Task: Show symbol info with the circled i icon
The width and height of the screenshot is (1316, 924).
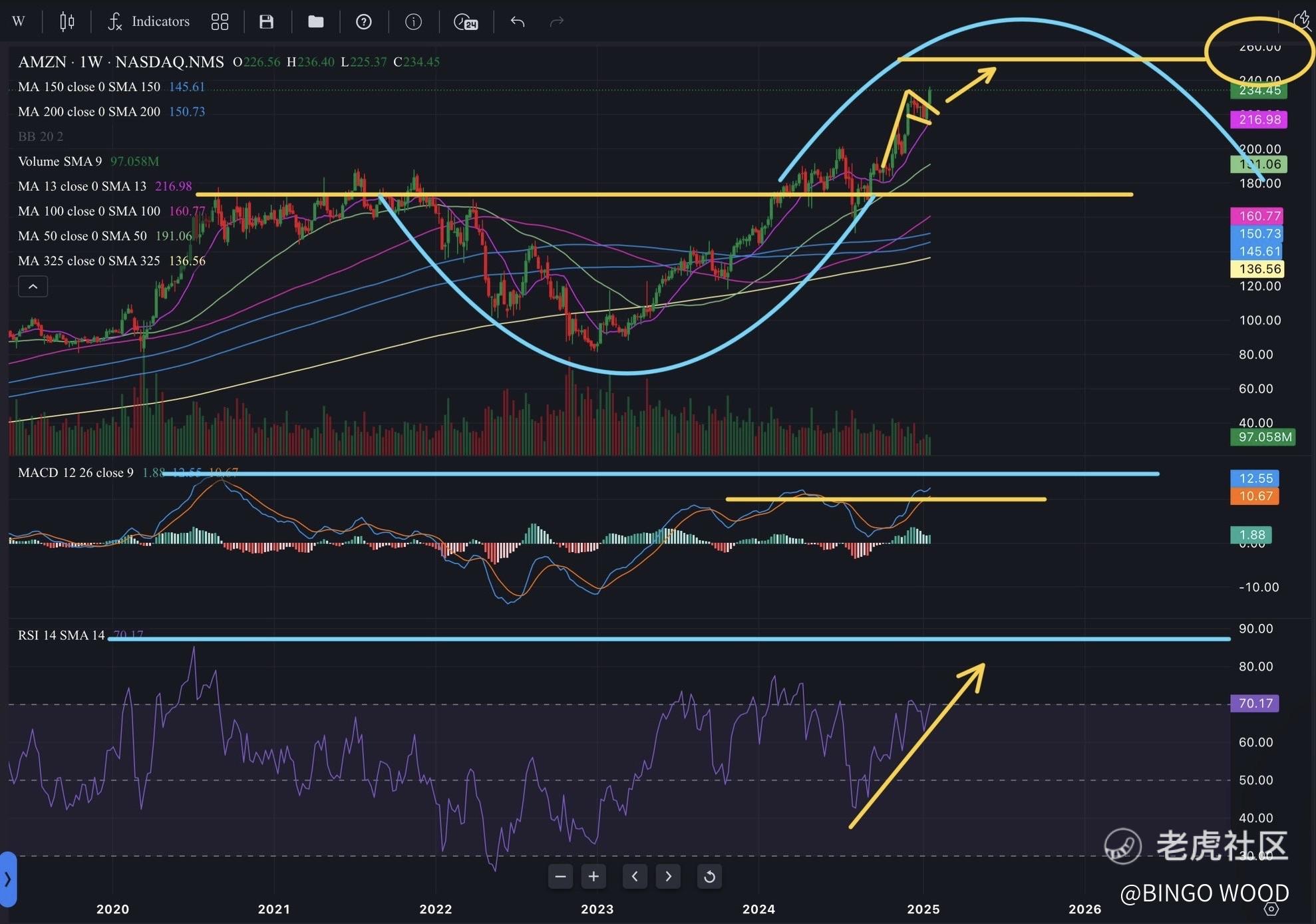Action: point(413,22)
